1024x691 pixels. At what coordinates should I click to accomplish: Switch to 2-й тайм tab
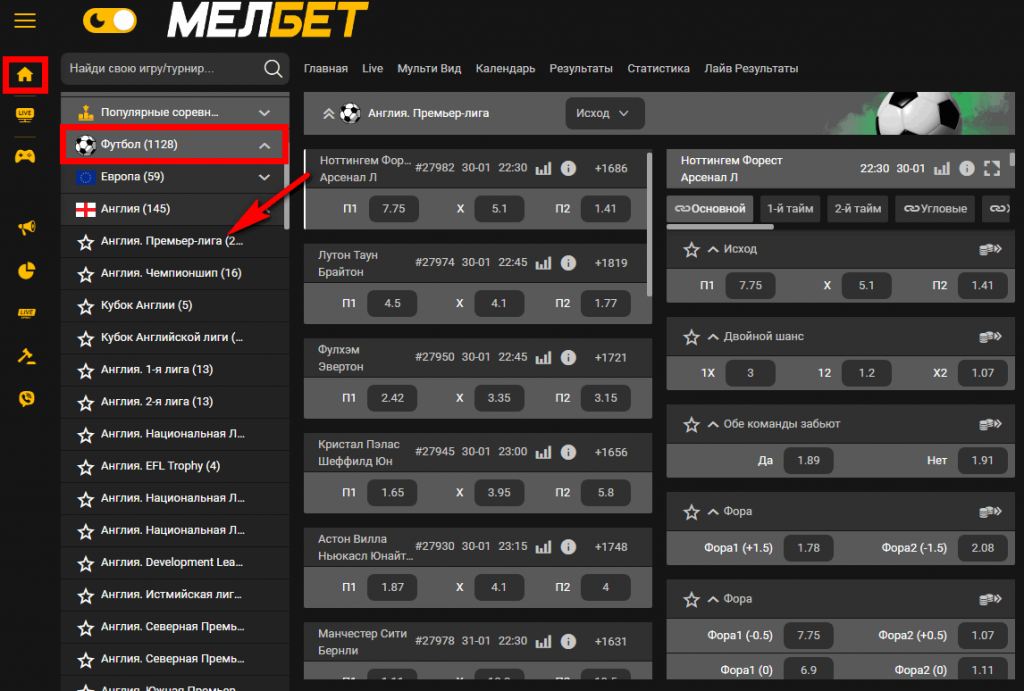pyautogui.click(x=857, y=209)
